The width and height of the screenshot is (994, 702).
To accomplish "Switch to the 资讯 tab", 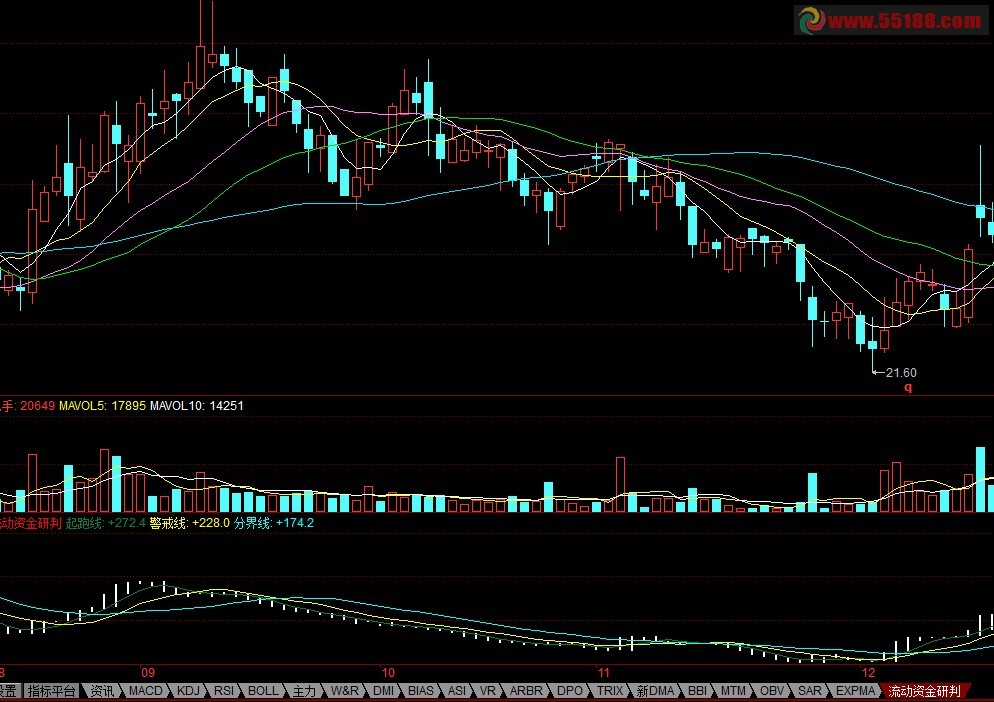I will pyautogui.click(x=102, y=691).
